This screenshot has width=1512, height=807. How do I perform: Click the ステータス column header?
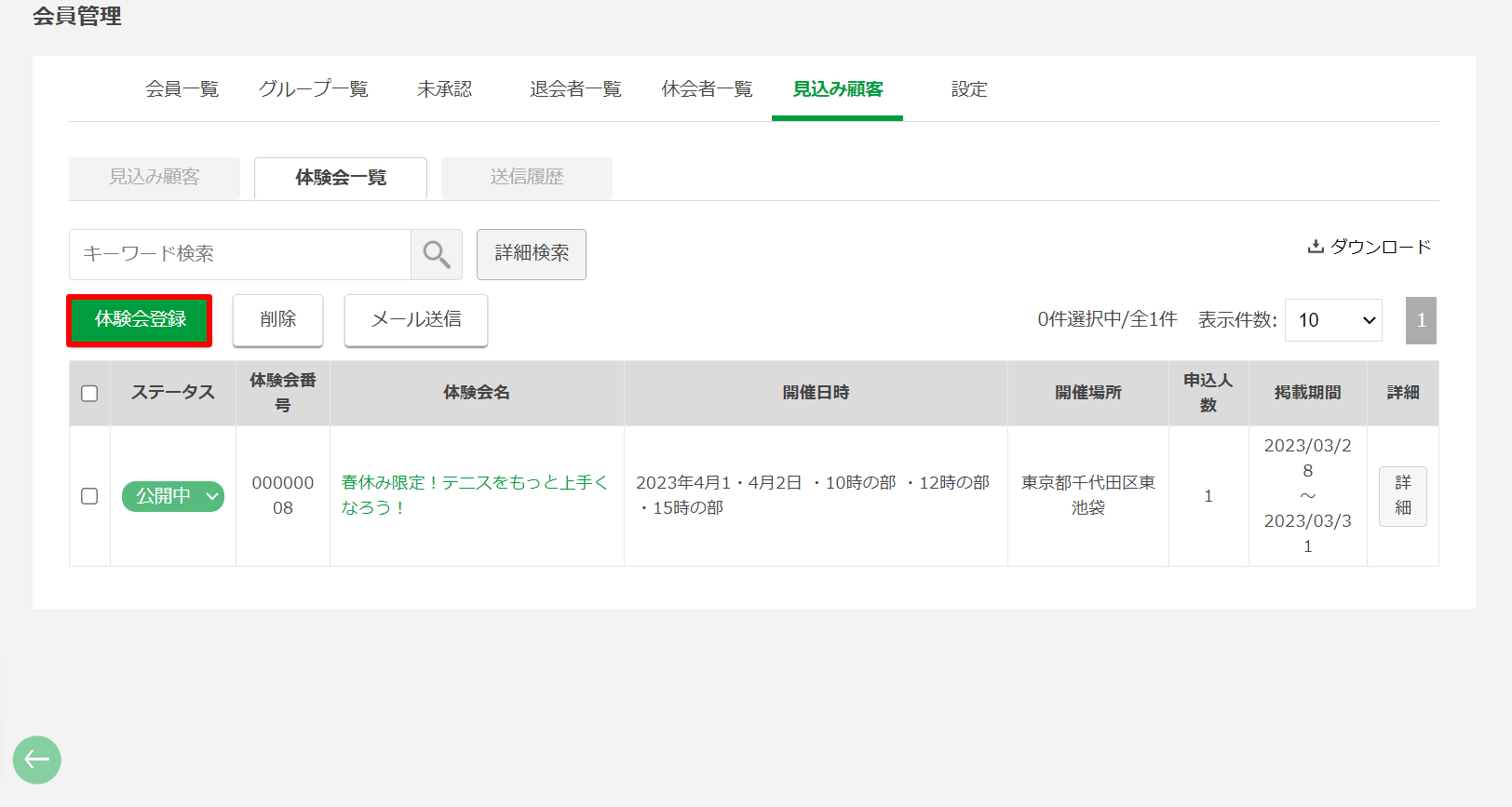coord(173,393)
